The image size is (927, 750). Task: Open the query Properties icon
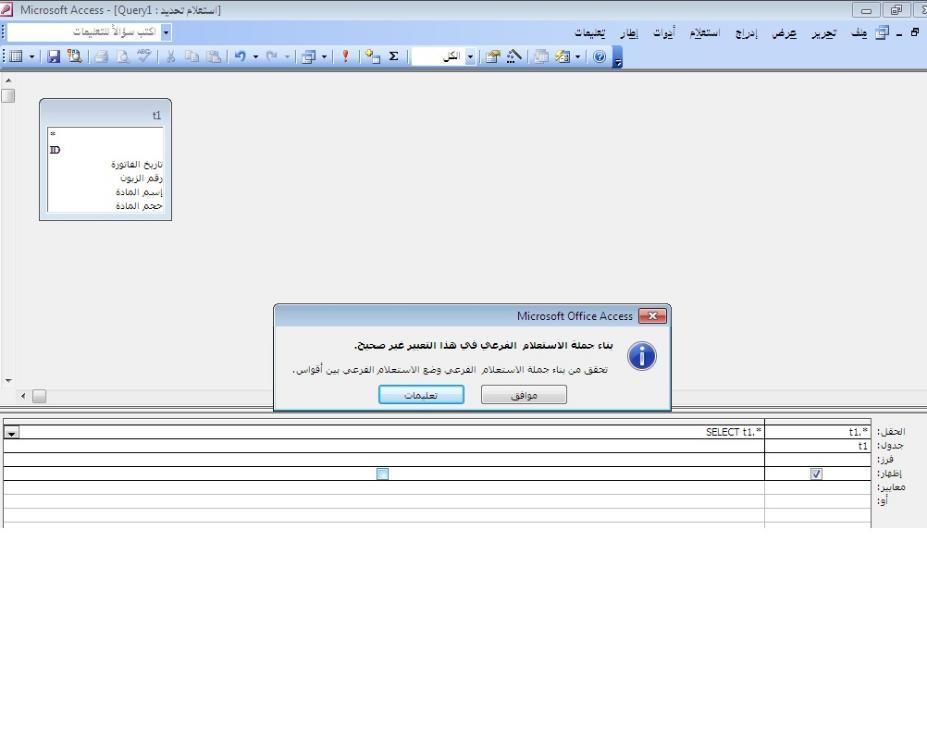(492, 56)
